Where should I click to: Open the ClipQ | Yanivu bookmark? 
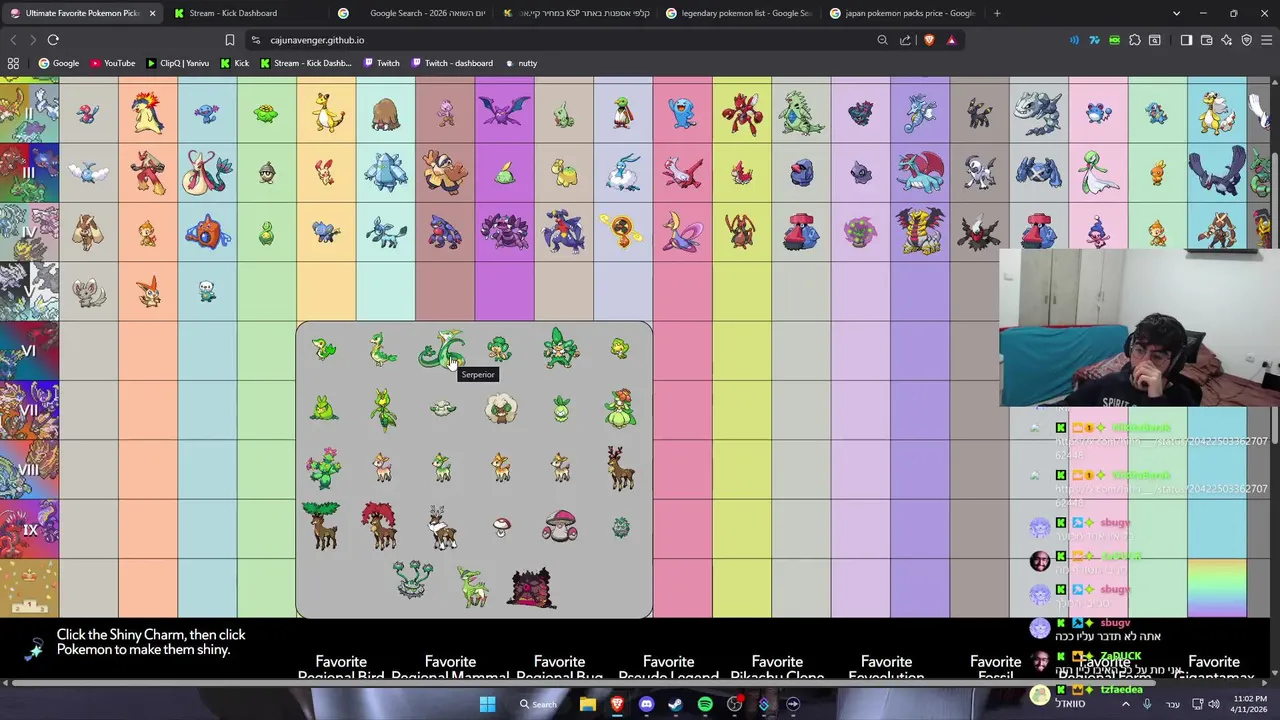(177, 63)
